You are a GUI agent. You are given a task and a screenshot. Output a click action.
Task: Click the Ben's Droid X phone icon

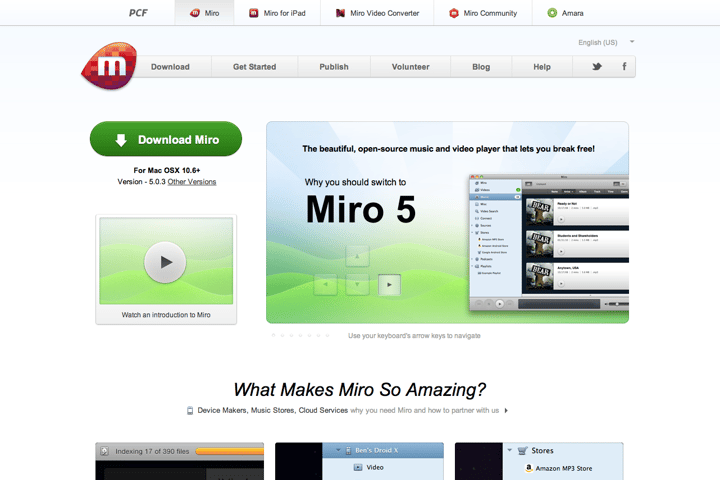(x=349, y=450)
